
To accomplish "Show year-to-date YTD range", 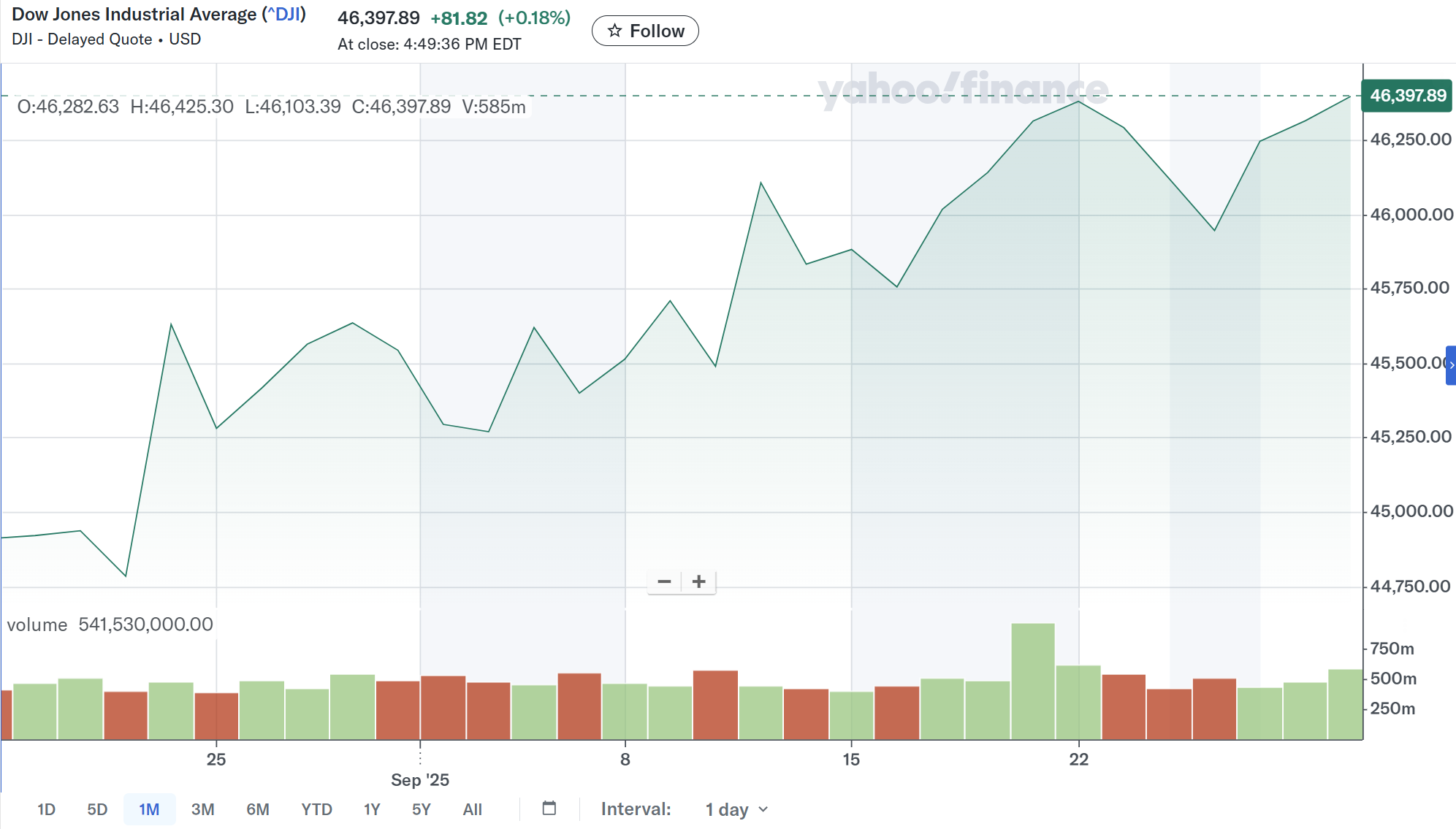I will coord(316,809).
